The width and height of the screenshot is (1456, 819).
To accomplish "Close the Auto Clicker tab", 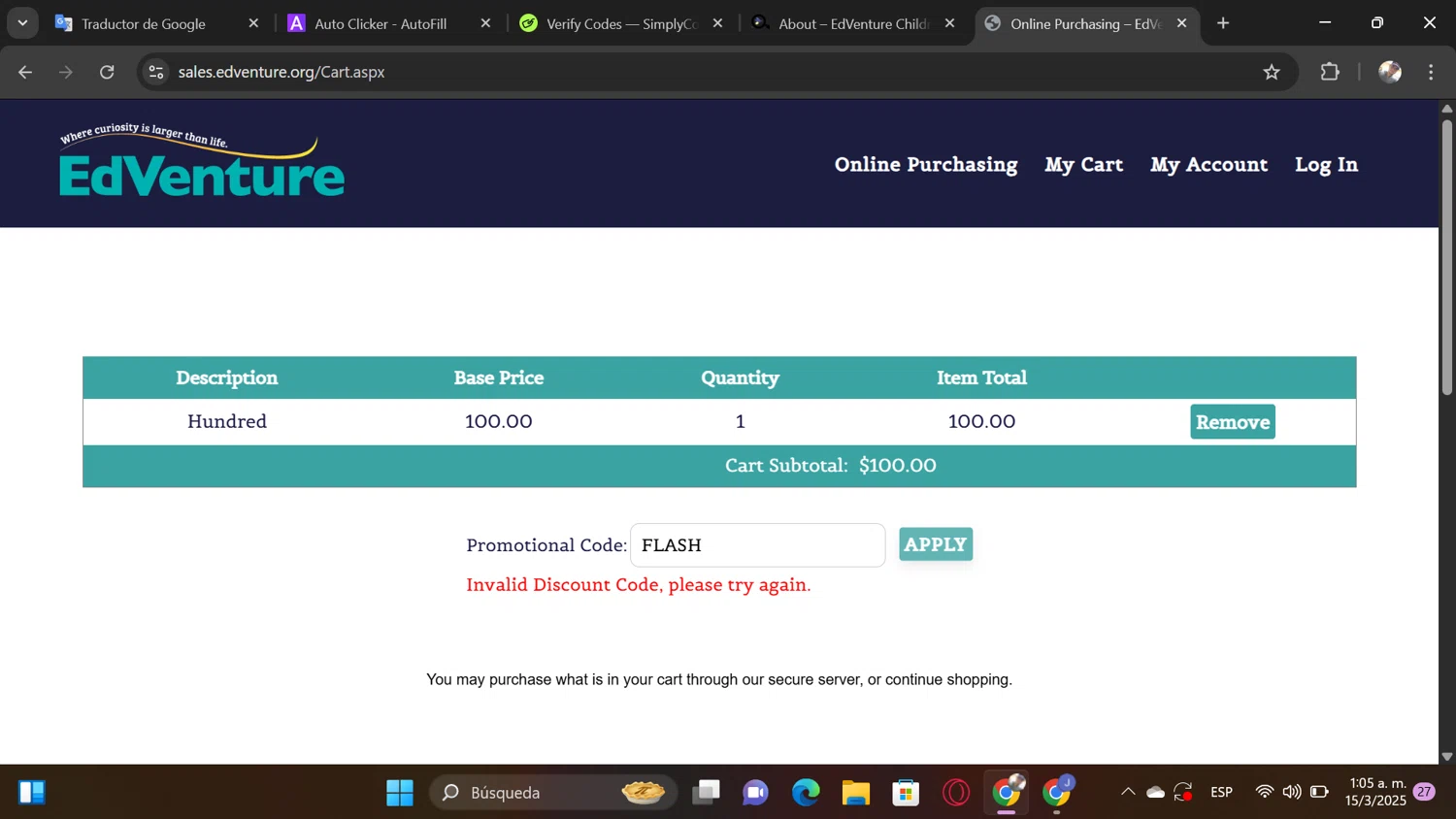I will tap(485, 23).
